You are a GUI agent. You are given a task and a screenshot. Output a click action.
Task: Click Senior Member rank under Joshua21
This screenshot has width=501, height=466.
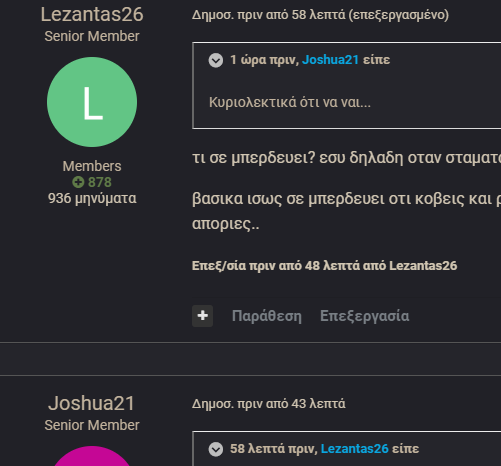(x=92, y=425)
